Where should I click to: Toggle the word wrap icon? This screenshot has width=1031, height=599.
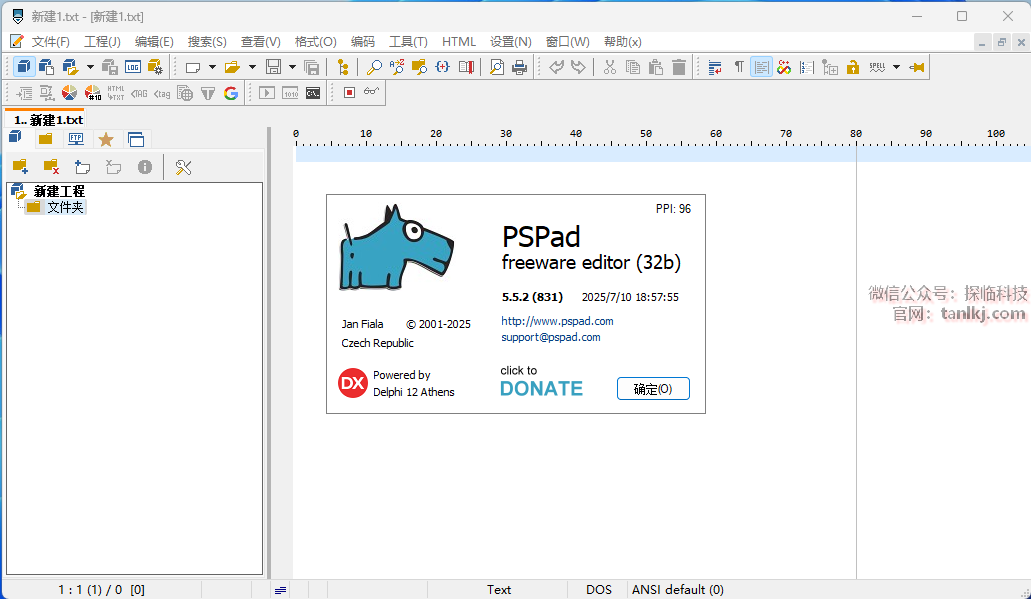(715, 67)
